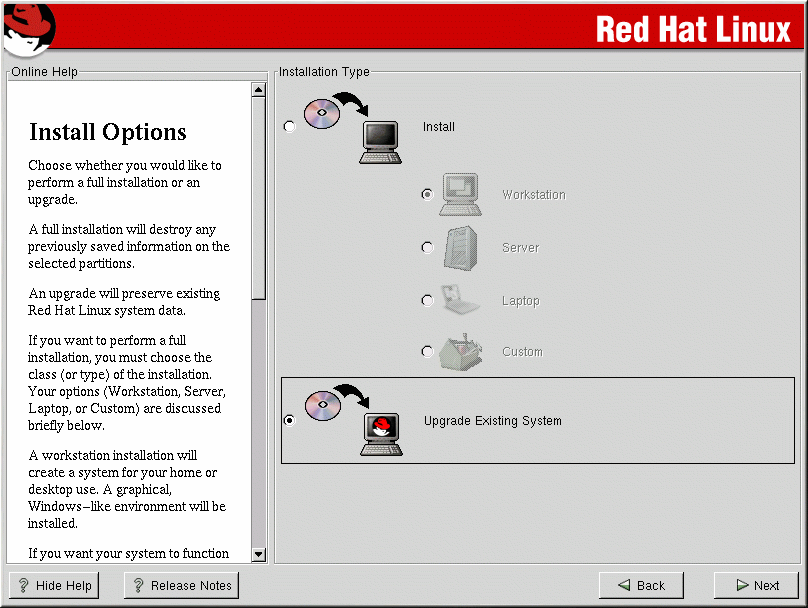The image size is (808, 608).
Task: Click the Workstation computer icon
Action: 461,195
